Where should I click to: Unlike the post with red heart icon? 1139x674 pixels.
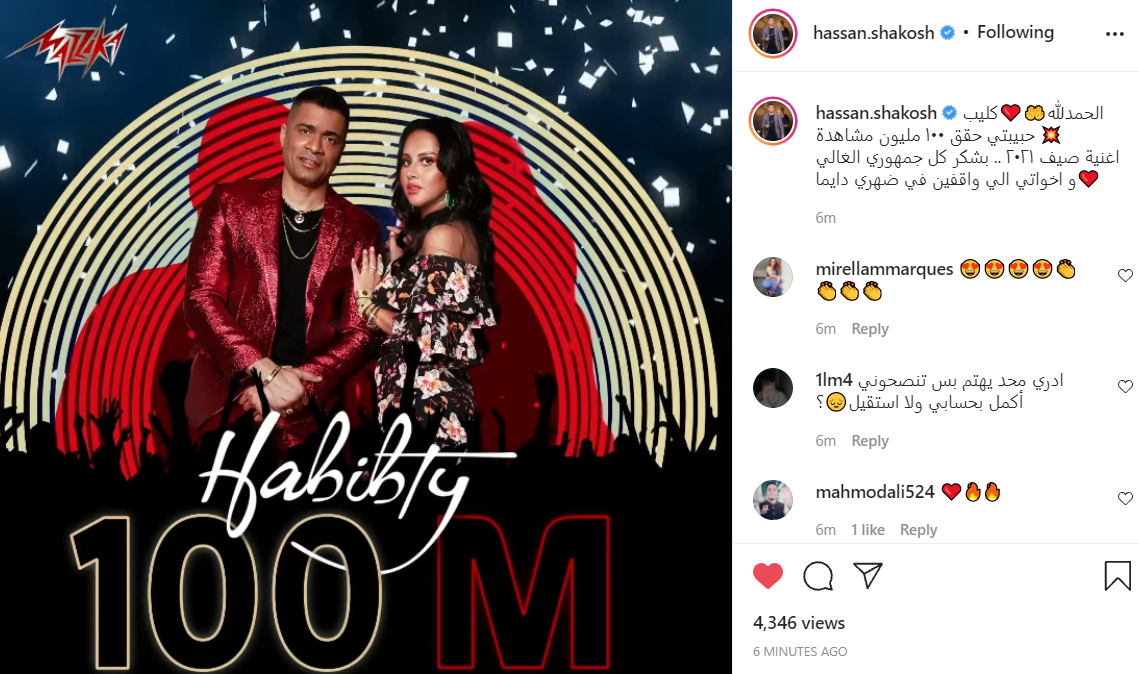click(x=768, y=576)
